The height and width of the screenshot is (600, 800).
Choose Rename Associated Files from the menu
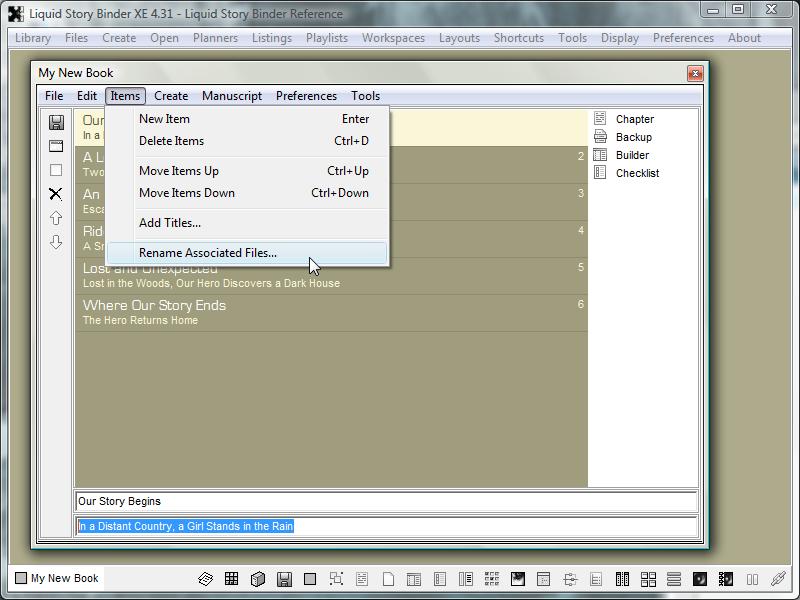[x=208, y=253]
